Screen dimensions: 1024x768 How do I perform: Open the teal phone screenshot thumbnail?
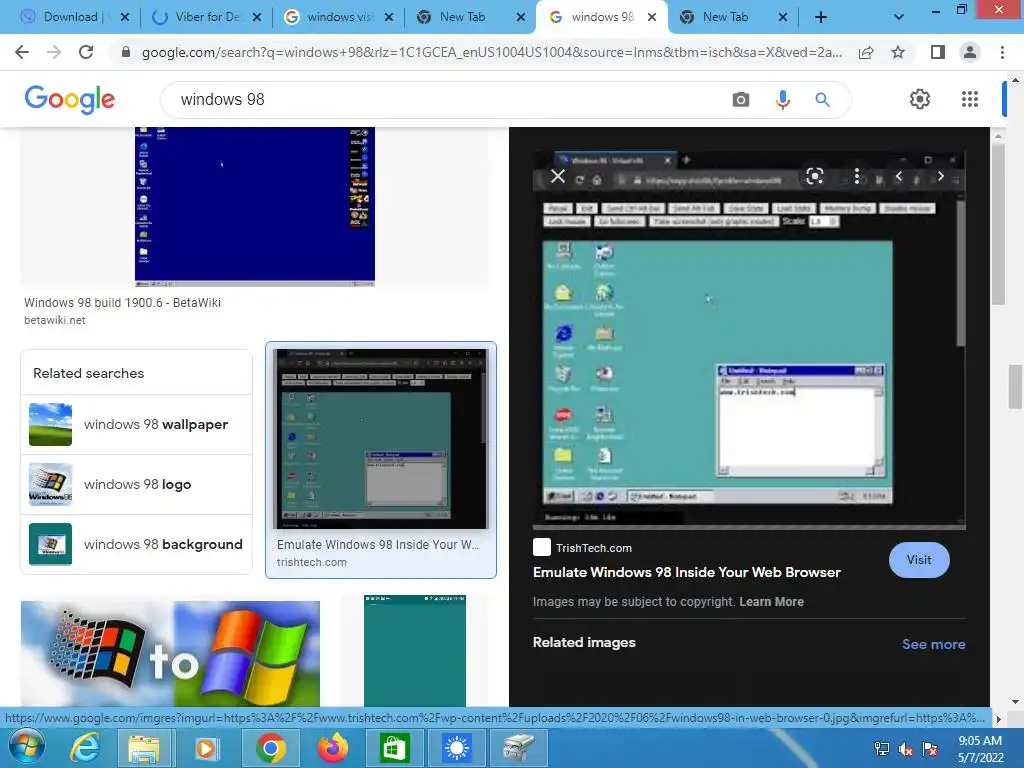415,650
